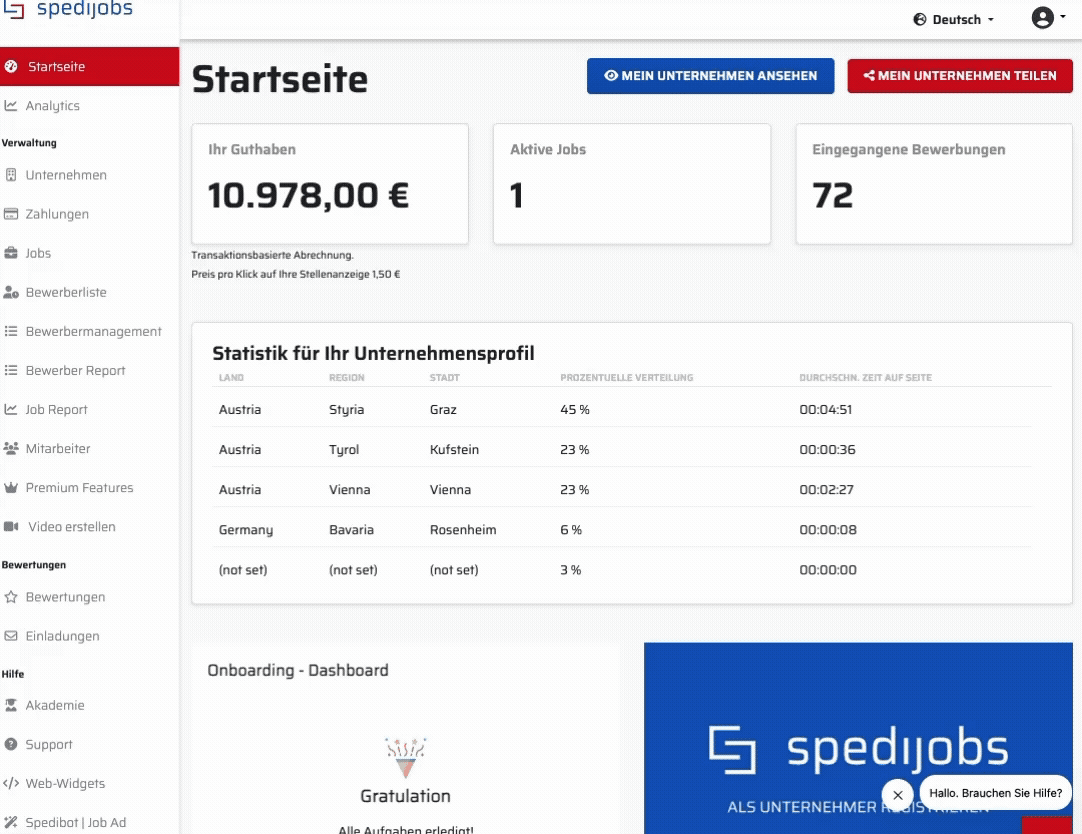This screenshot has width=1082, height=834.
Task: Click the spedijobs logo in header
Action: coord(68,10)
